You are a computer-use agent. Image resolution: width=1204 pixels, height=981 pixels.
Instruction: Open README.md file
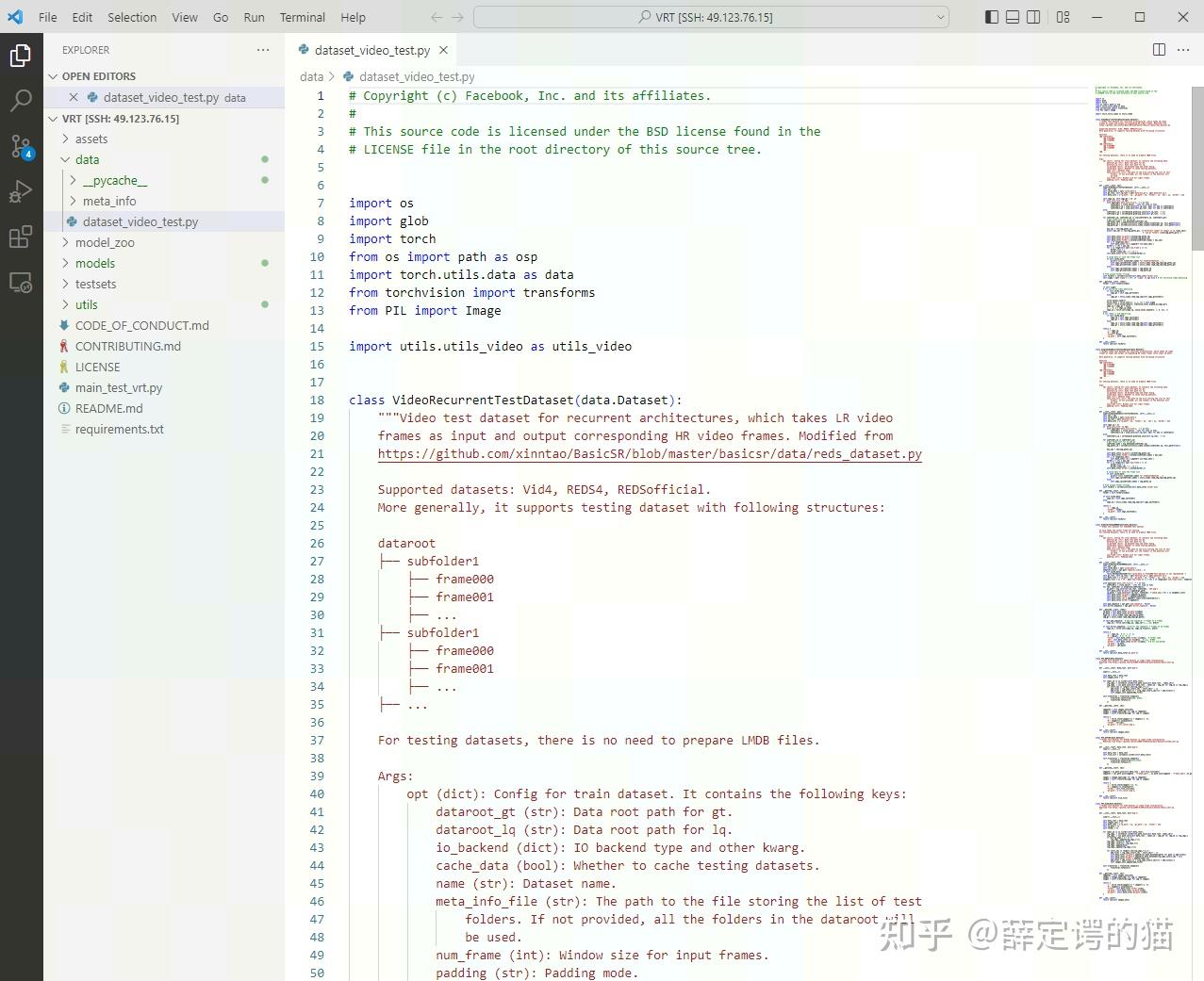(x=109, y=409)
